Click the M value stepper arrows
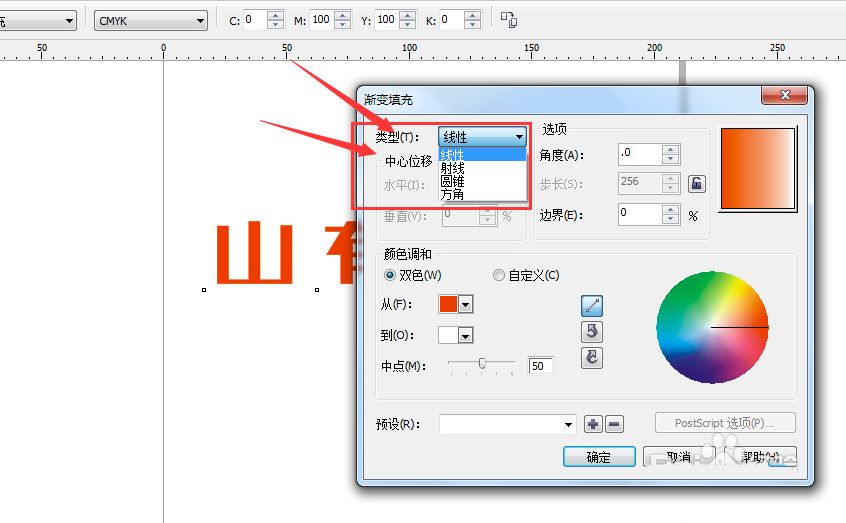Screen dimensions: 846x523 point(343,20)
